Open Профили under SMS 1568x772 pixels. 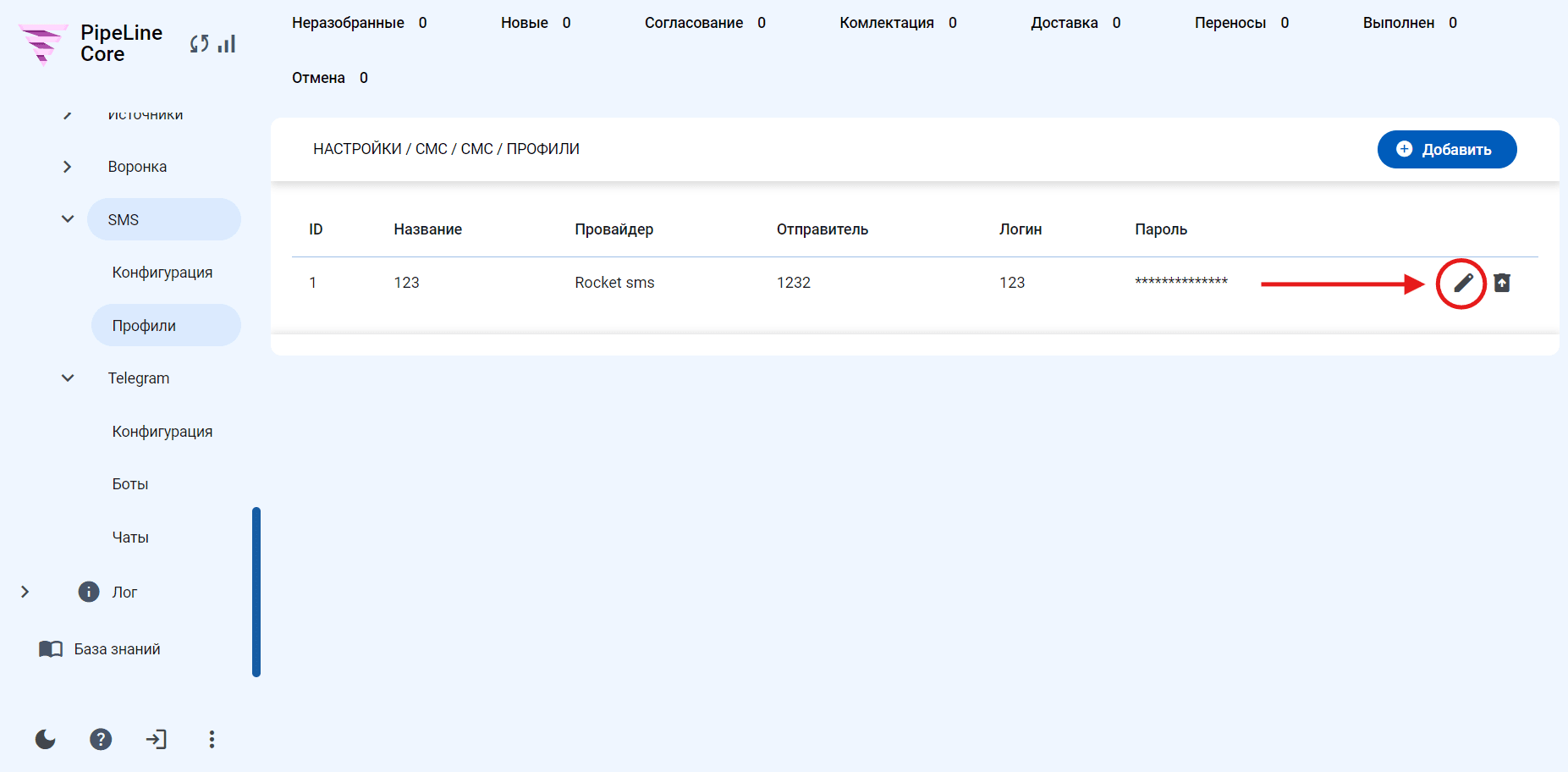(166, 325)
